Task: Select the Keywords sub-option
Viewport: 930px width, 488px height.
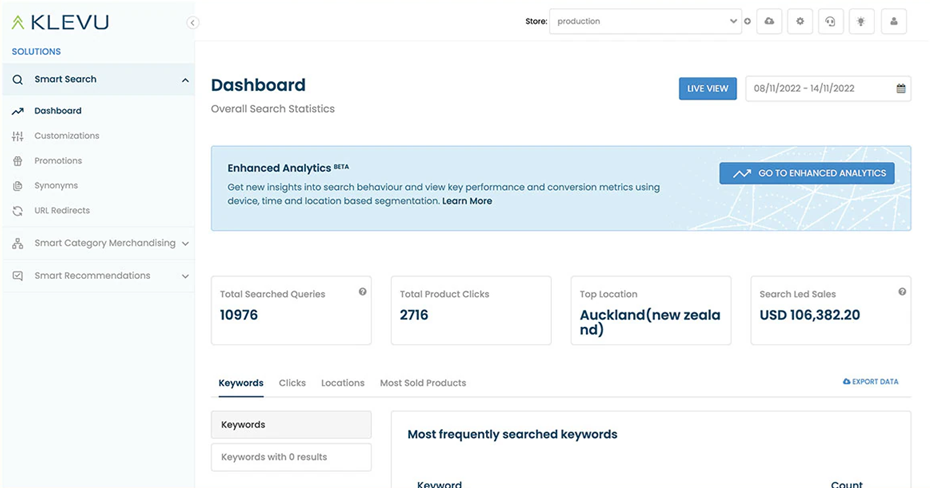Action: [x=291, y=425]
